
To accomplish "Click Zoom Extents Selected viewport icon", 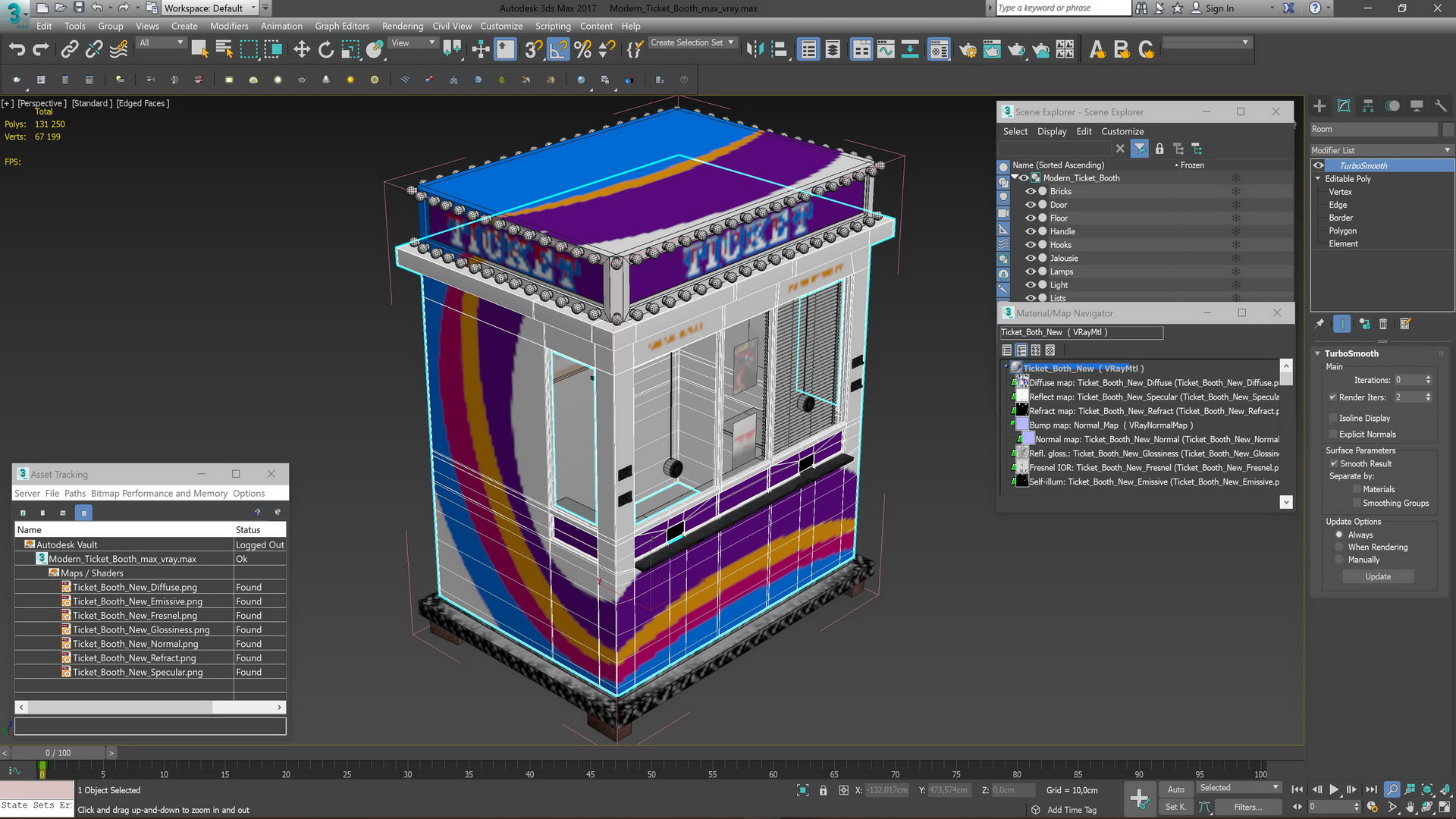I will tap(1427, 789).
